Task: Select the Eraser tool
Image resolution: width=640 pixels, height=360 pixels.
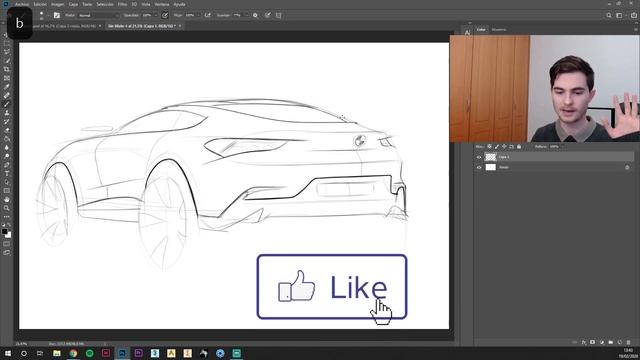Action: pos(7,130)
